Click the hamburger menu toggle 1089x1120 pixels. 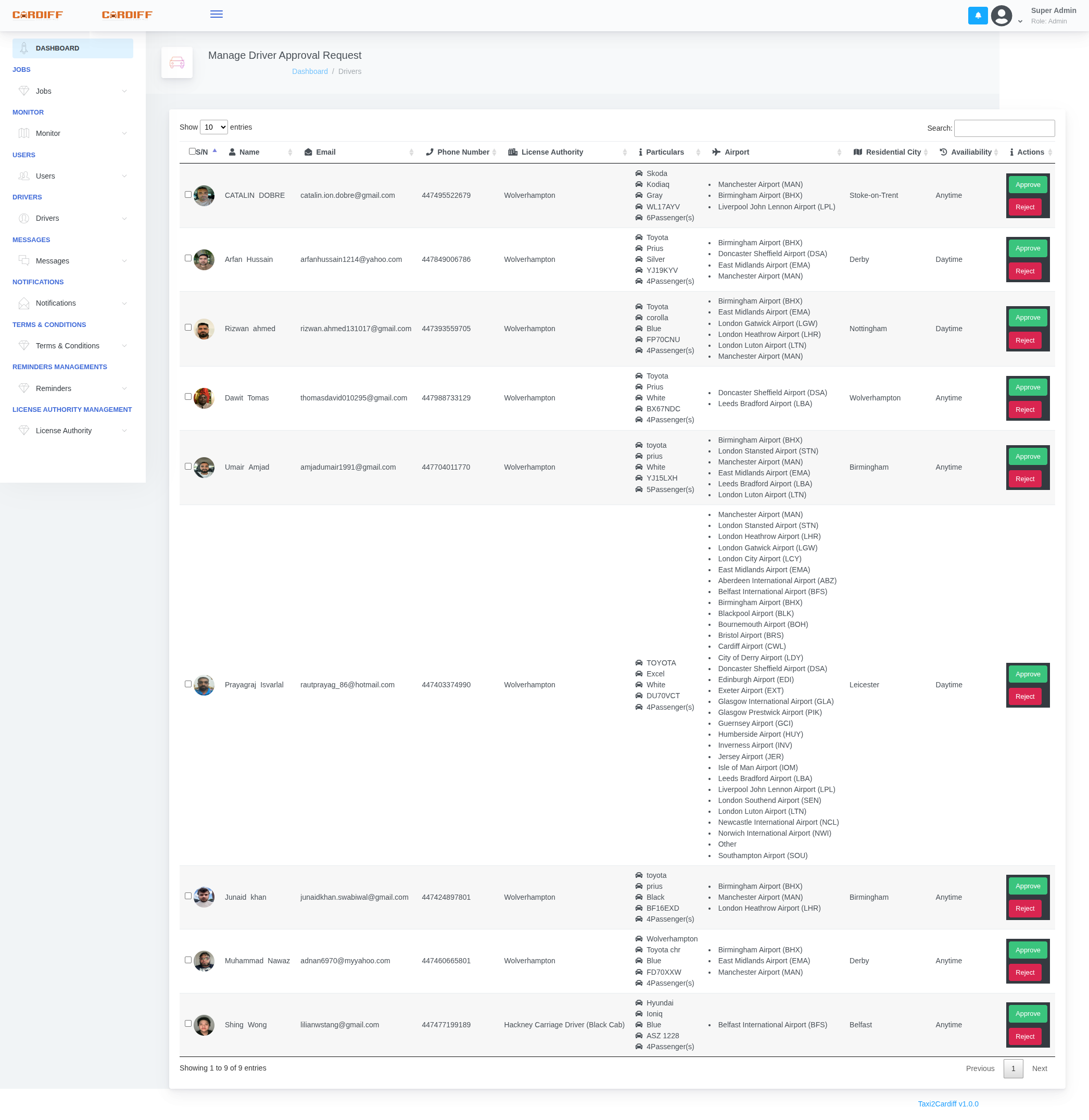[x=216, y=14]
